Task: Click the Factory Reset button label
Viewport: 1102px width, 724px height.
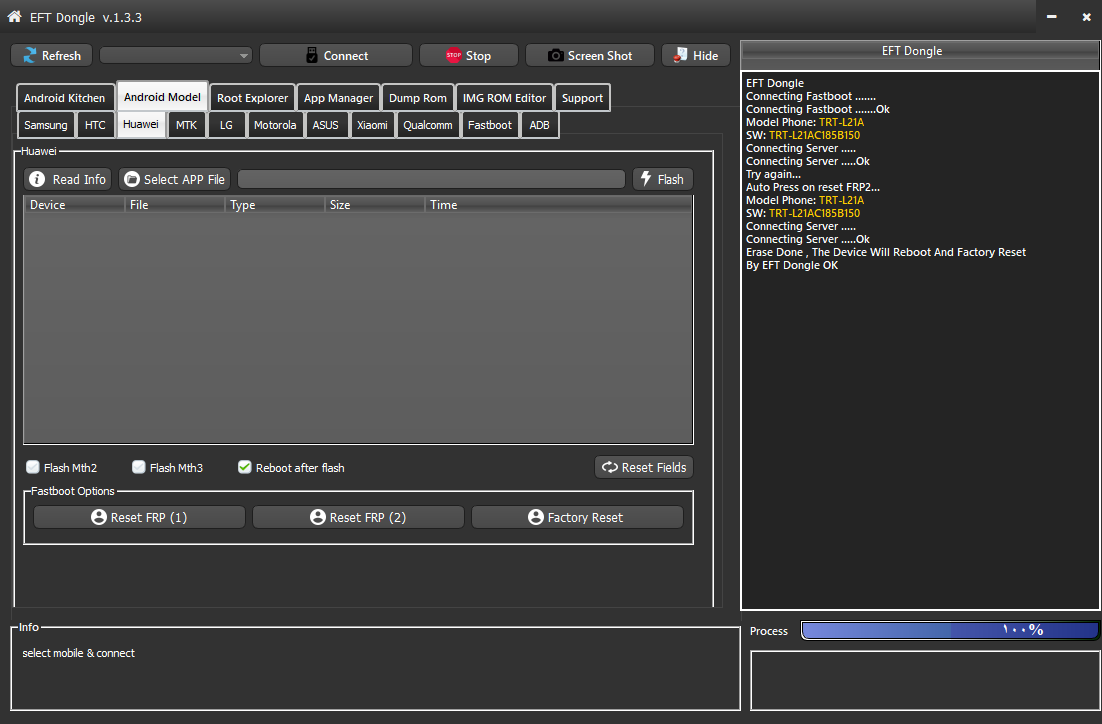Action: click(585, 517)
